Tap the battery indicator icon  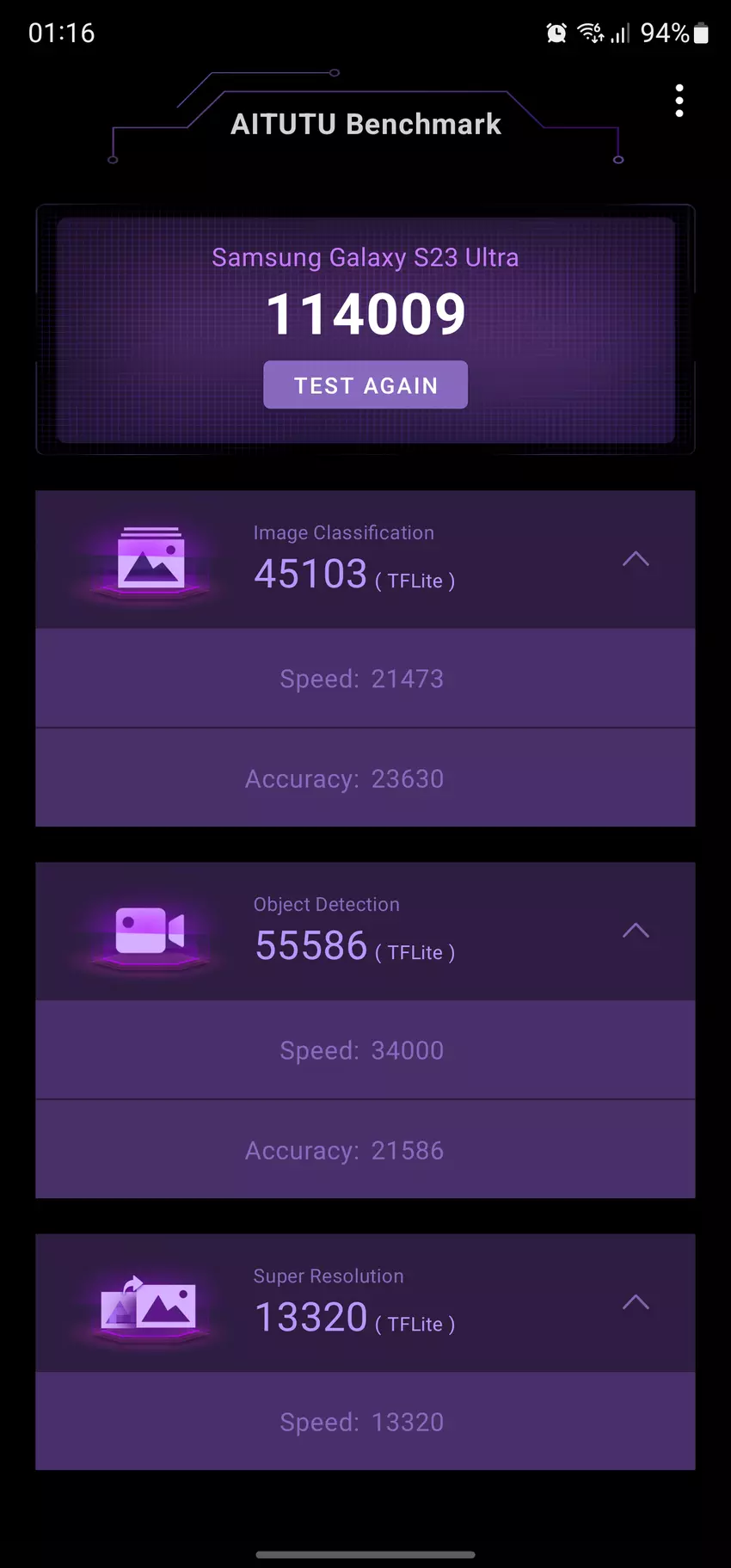coord(701,33)
